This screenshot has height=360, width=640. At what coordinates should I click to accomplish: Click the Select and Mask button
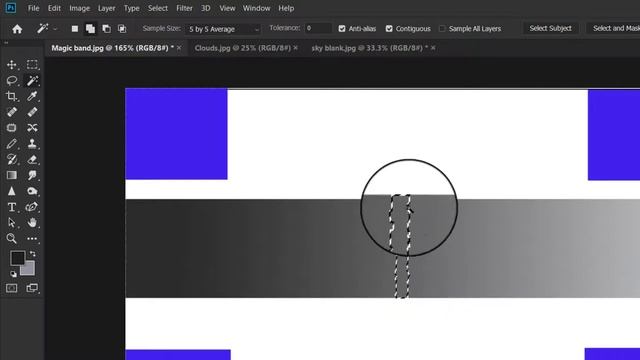(613, 28)
